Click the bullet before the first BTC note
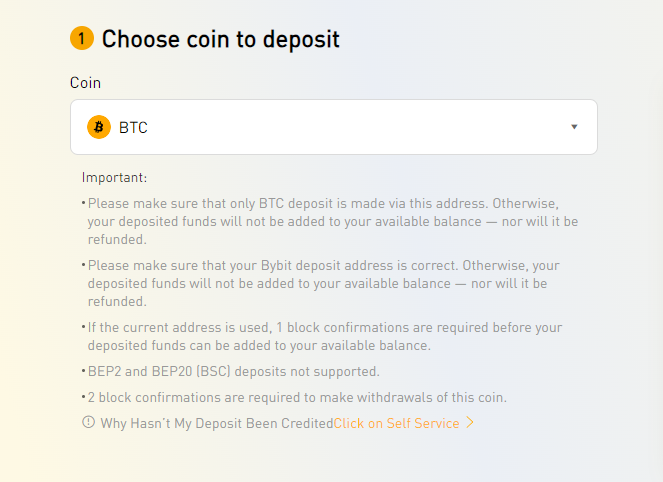The height and width of the screenshot is (482, 663). click(84, 203)
